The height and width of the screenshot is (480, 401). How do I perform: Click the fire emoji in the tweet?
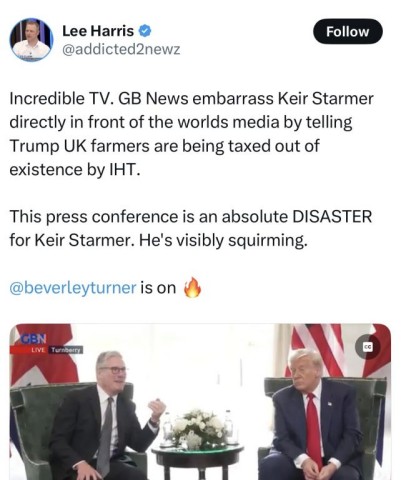coord(193,287)
